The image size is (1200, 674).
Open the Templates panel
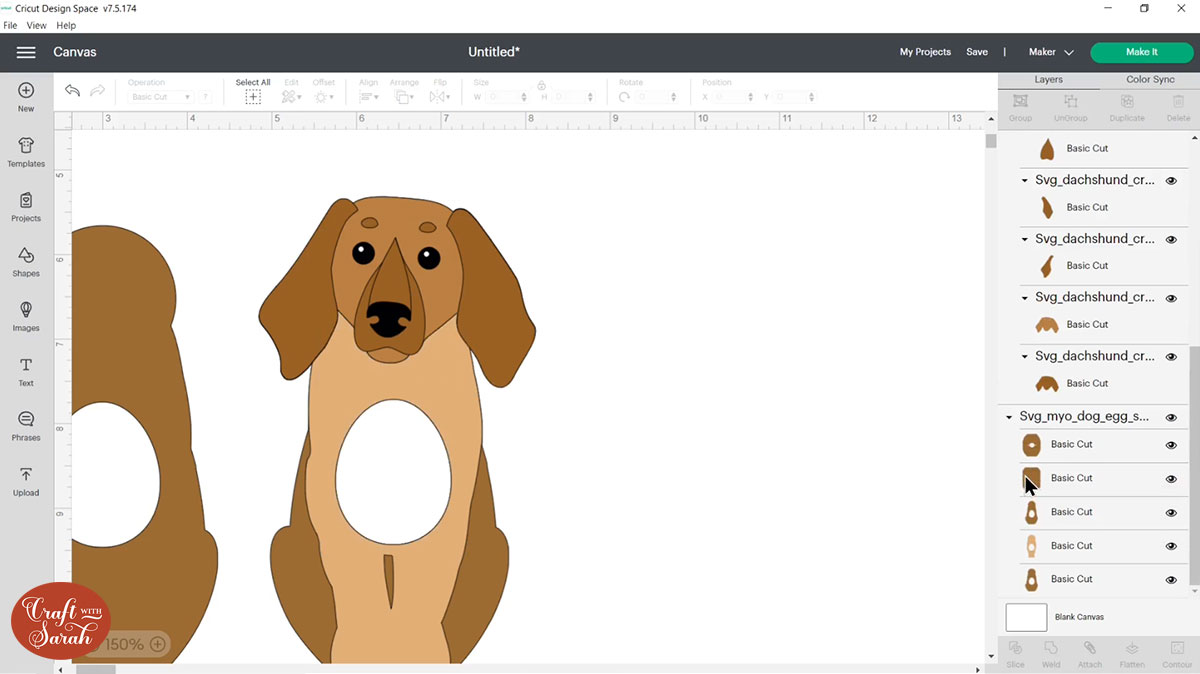point(26,152)
